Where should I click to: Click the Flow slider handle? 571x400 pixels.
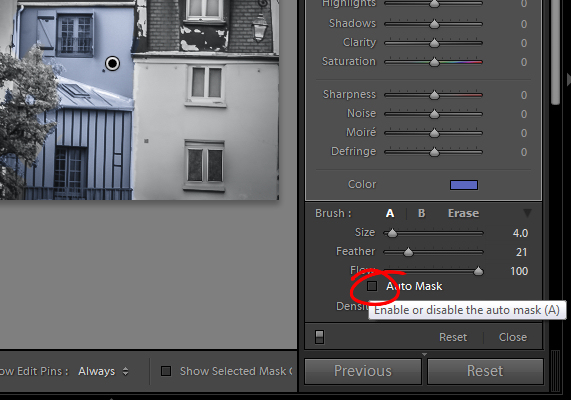[478, 271]
